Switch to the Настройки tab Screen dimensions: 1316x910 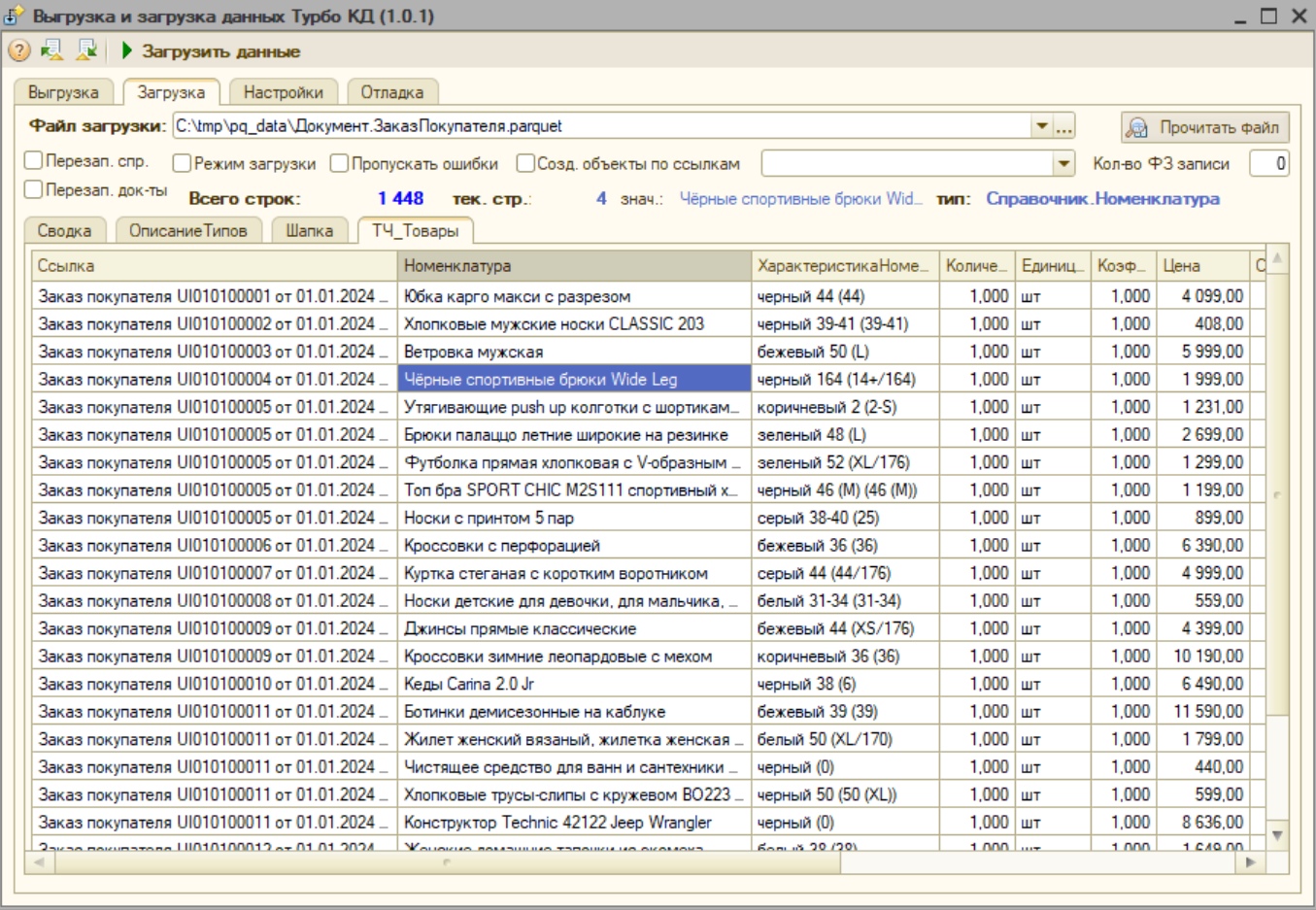[283, 92]
